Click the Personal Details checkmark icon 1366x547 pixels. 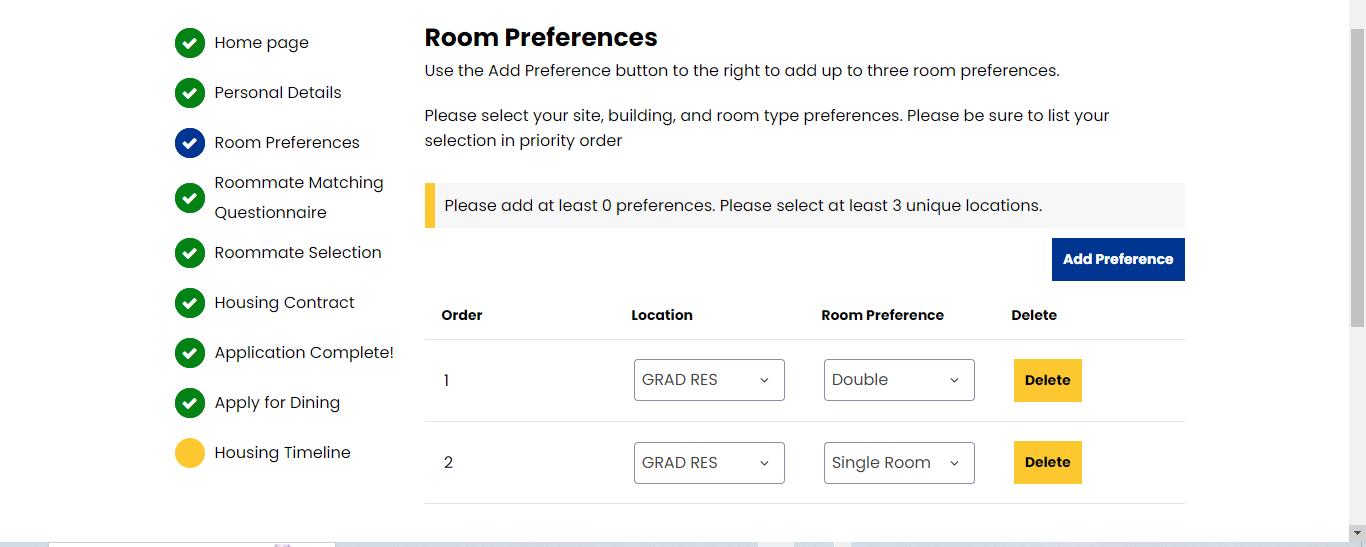click(x=190, y=93)
